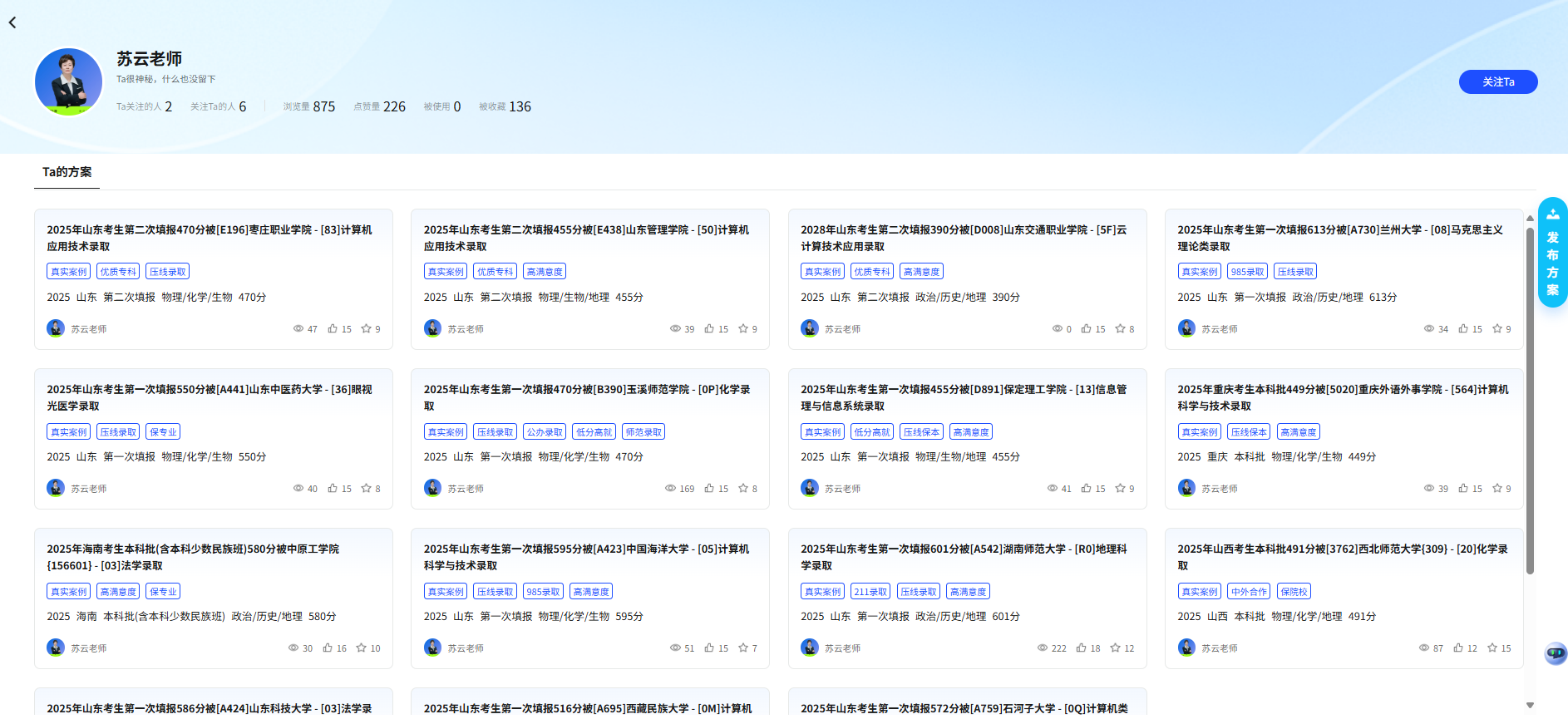Screen dimensions: 1568x719
Task: Like the 重庆外语外事学院 plan
Action: (1463, 488)
